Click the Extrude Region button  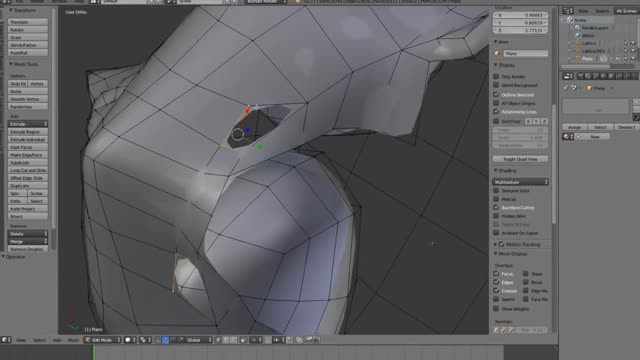click(28, 132)
